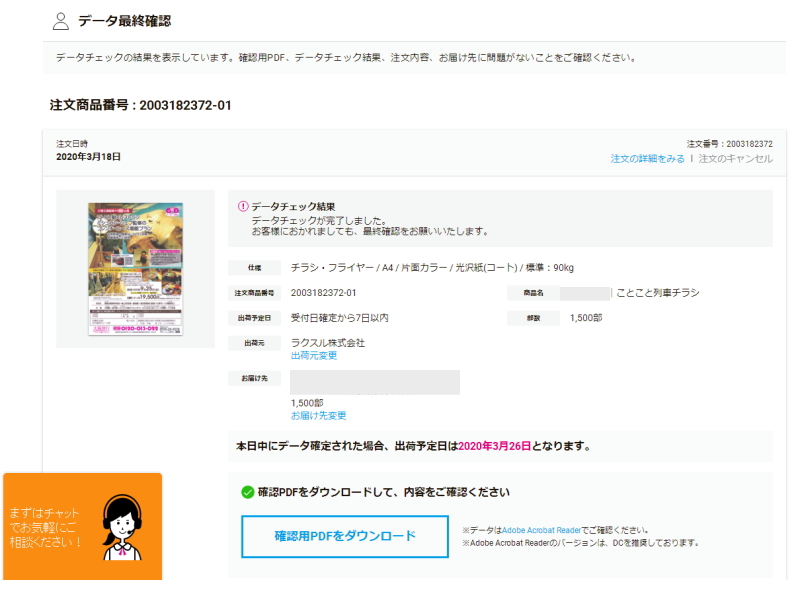Open the flyer preview thumbnail
Viewport: 800px width, 600px height.
click(x=135, y=269)
